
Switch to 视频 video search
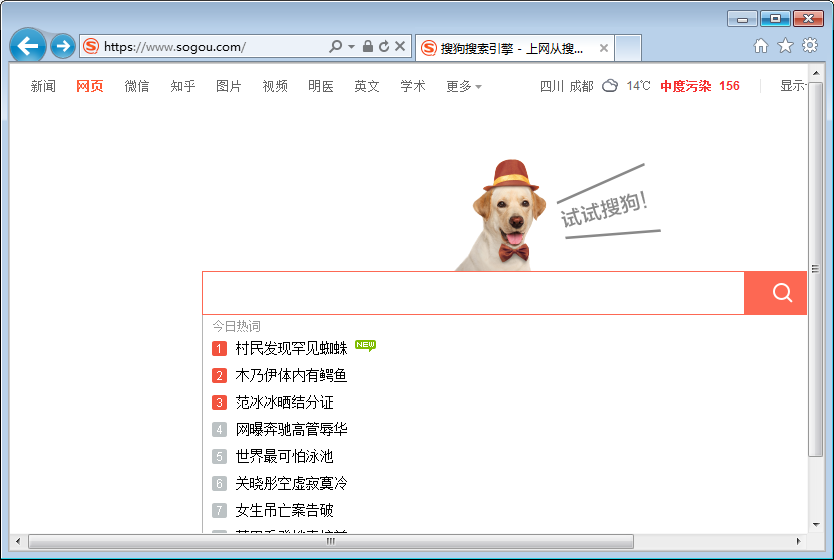tap(275, 86)
